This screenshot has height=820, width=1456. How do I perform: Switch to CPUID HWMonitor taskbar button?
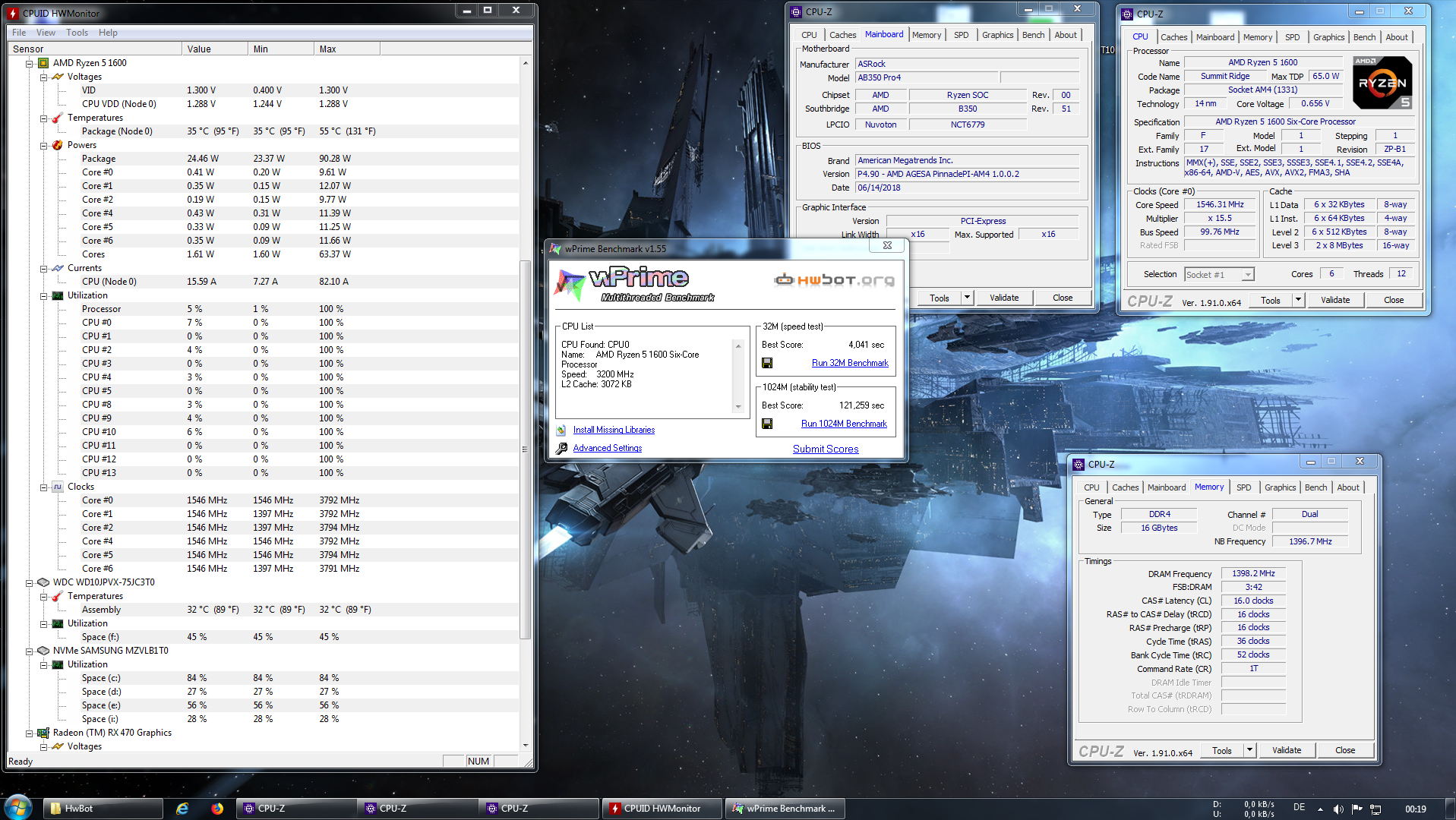(662, 809)
